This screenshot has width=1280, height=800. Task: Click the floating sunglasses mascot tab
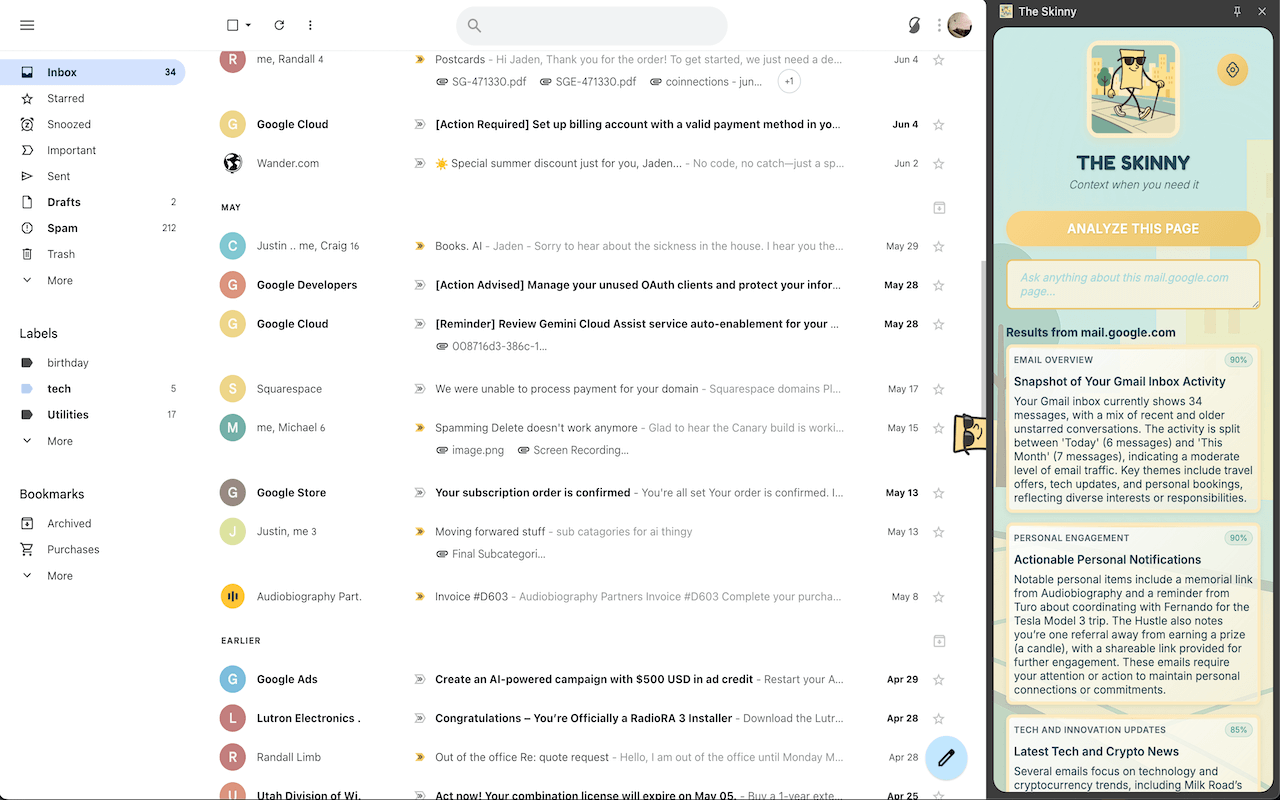[x=970, y=434]
